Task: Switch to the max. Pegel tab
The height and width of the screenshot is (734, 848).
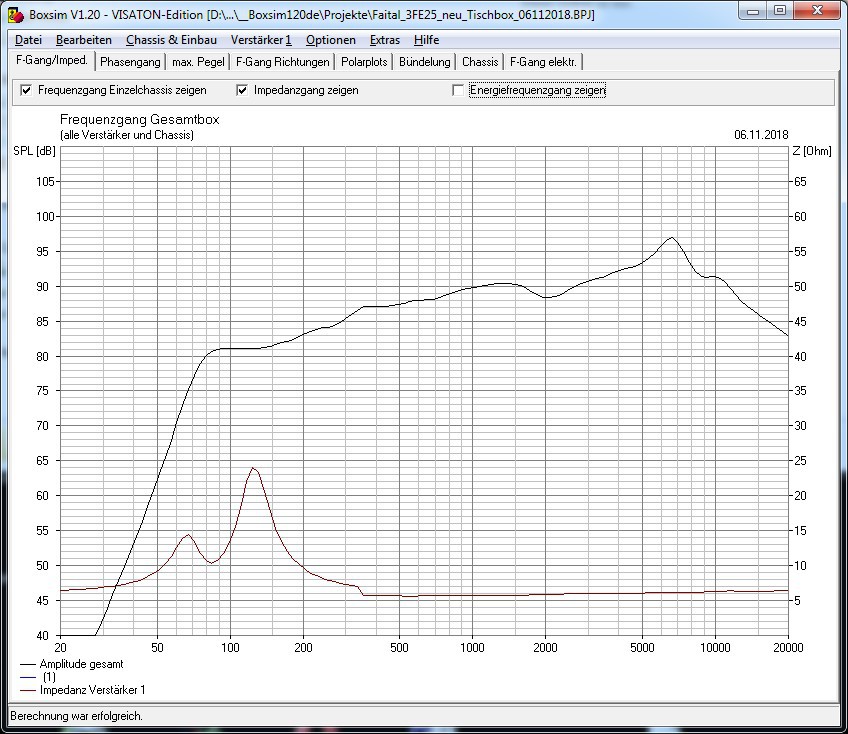Action: pos(198,62)
